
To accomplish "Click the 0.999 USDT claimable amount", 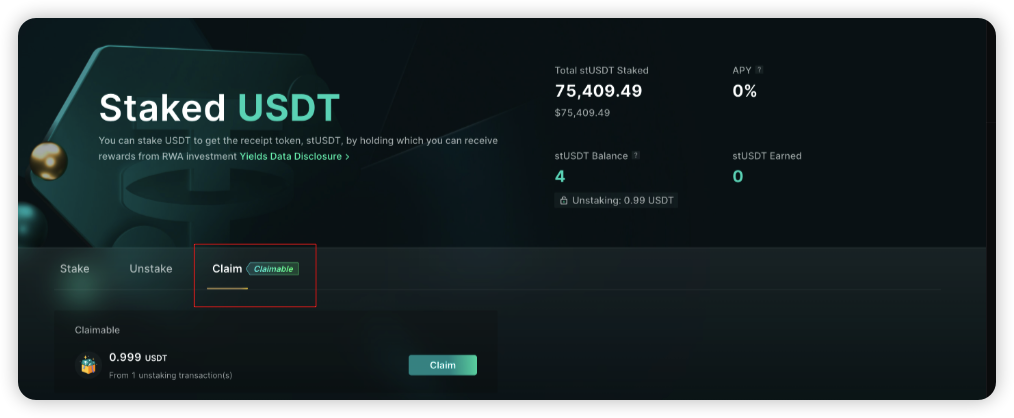I will (138, 357).
